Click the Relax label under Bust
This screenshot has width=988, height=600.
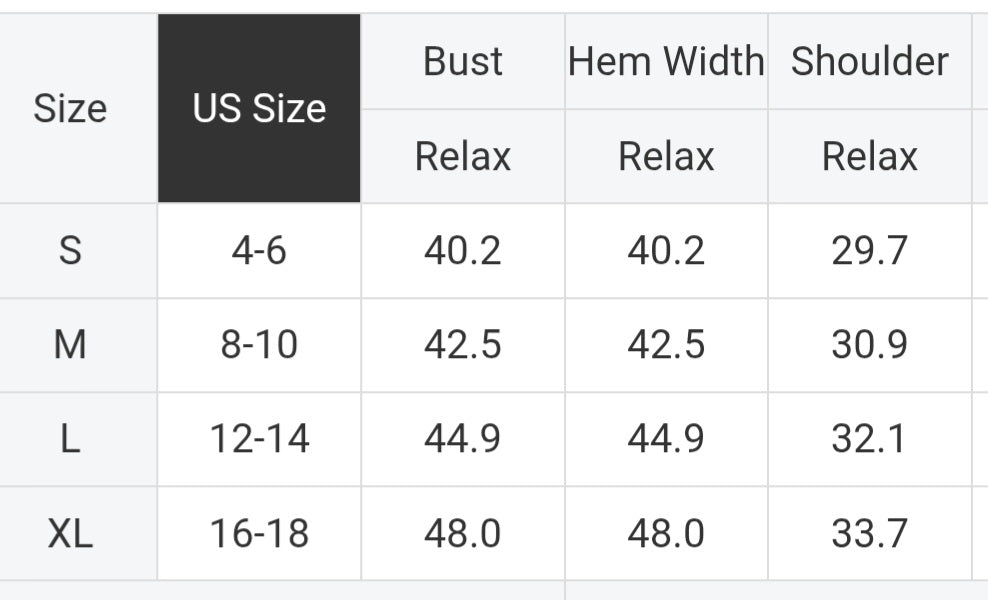tap(462, 156)
